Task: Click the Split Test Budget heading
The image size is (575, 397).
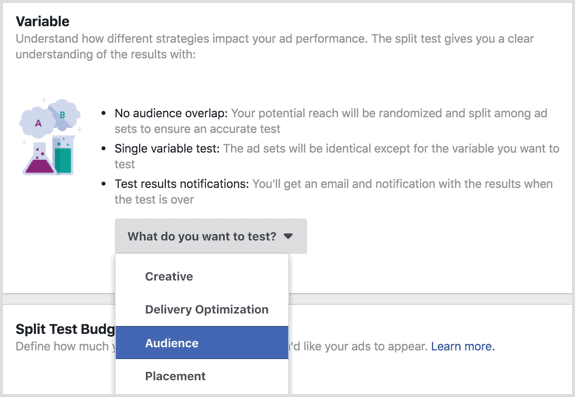Action: pos(65,329)
